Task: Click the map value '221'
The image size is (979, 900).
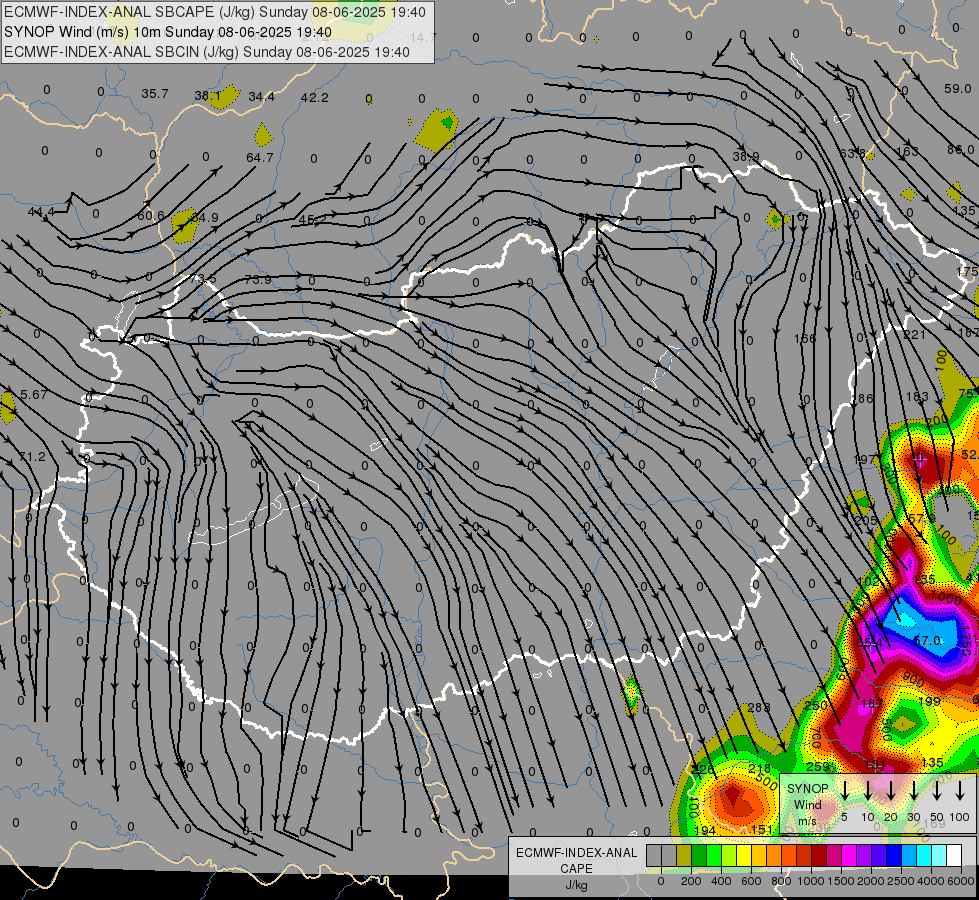Action: tap(914, 335)
